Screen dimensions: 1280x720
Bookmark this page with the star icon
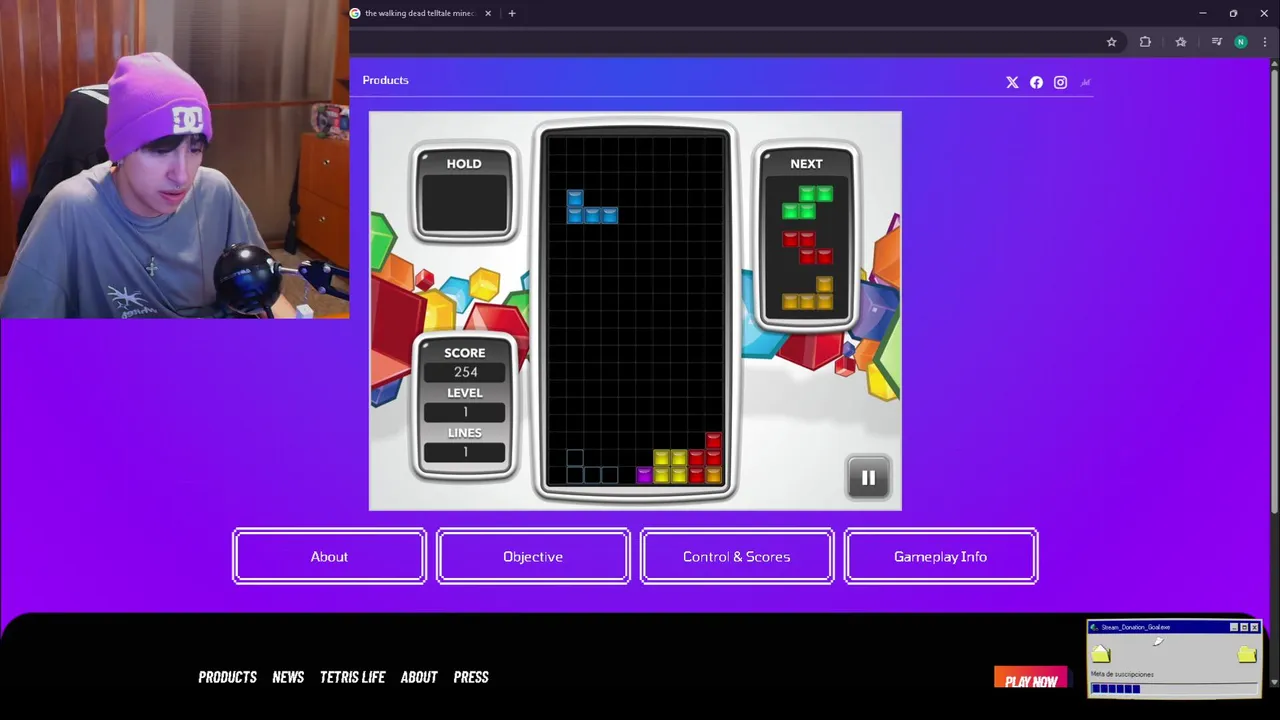1111,42
